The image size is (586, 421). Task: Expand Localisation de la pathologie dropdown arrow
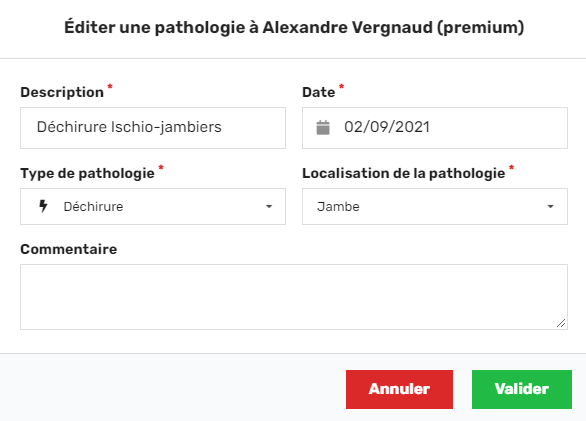550,206
